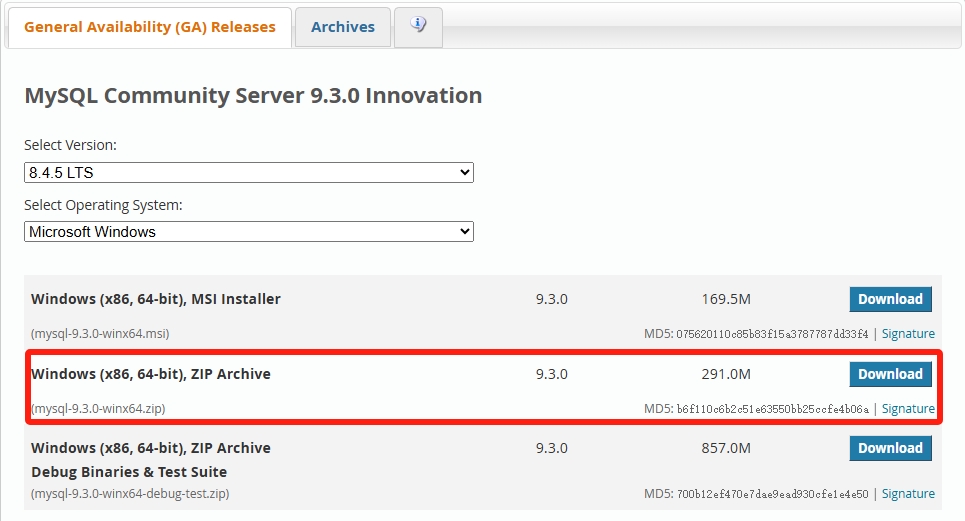Select General Availability (GA) Releases tab
This screenshot has width=965, height=521.
pos(149,27)
